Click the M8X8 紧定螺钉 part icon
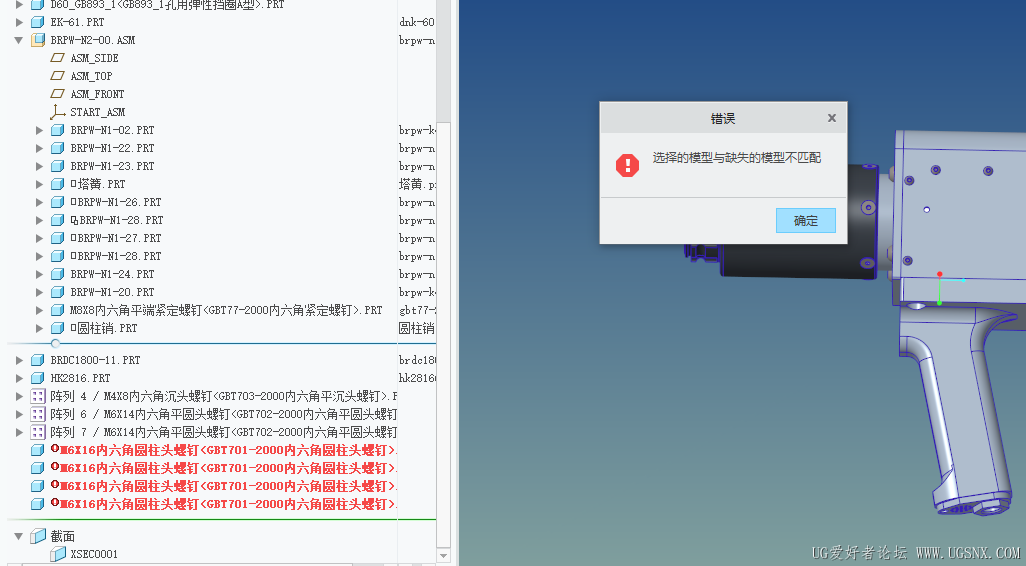Screen dimensions: 1026x566 pyautogui.click(x=58, y=310)
